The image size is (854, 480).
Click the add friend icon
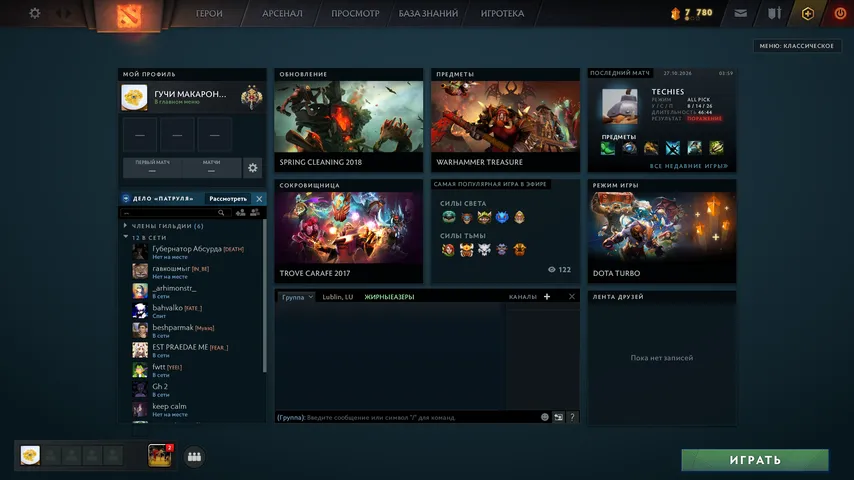(240, 213)
